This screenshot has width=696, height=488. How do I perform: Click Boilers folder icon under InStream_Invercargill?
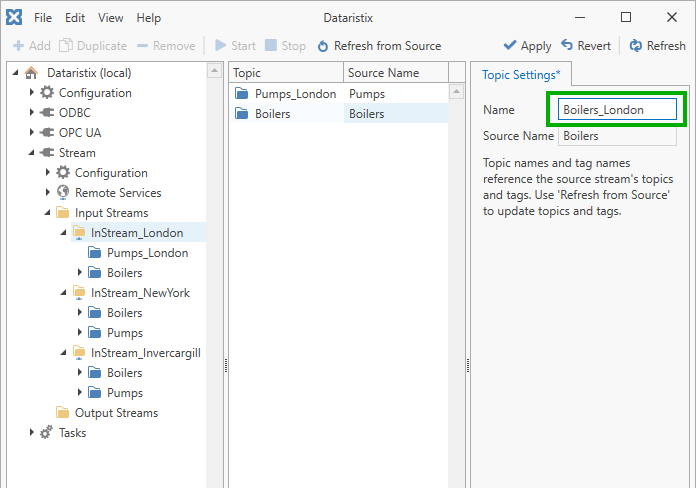[x=95, y=372]
